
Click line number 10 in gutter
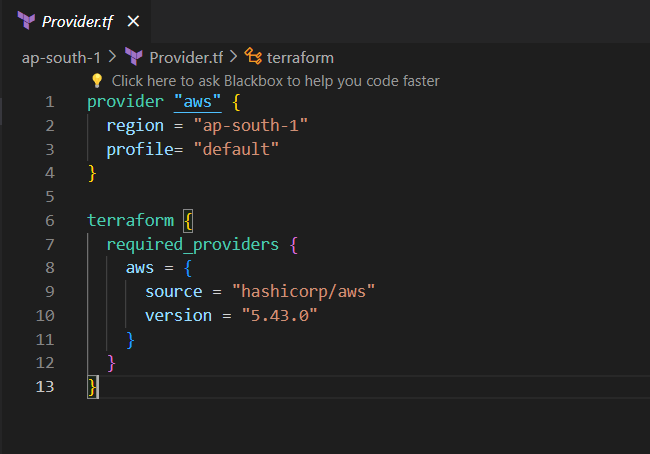coord(45,316)
